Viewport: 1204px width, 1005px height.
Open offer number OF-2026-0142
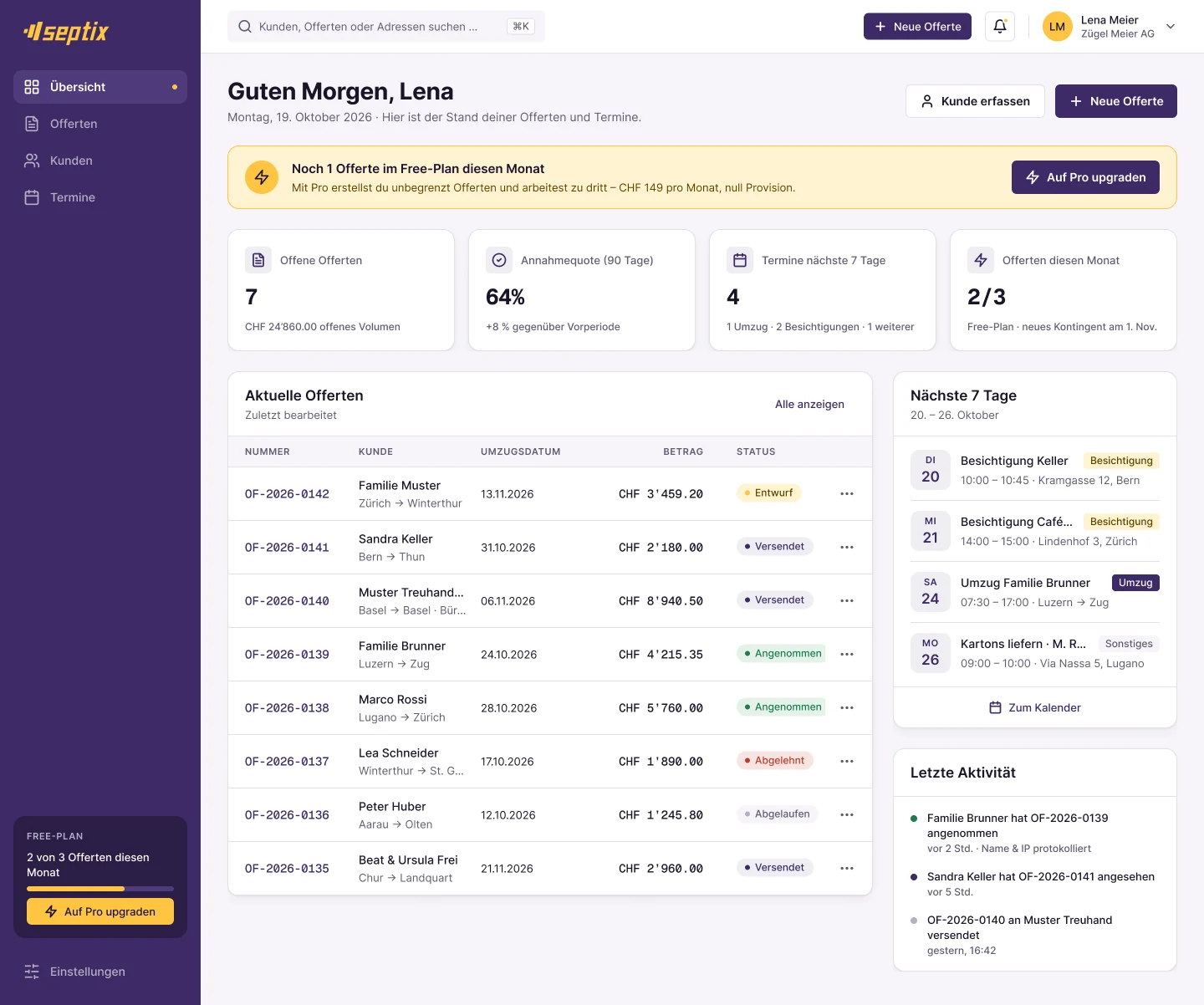coord(287,494)
